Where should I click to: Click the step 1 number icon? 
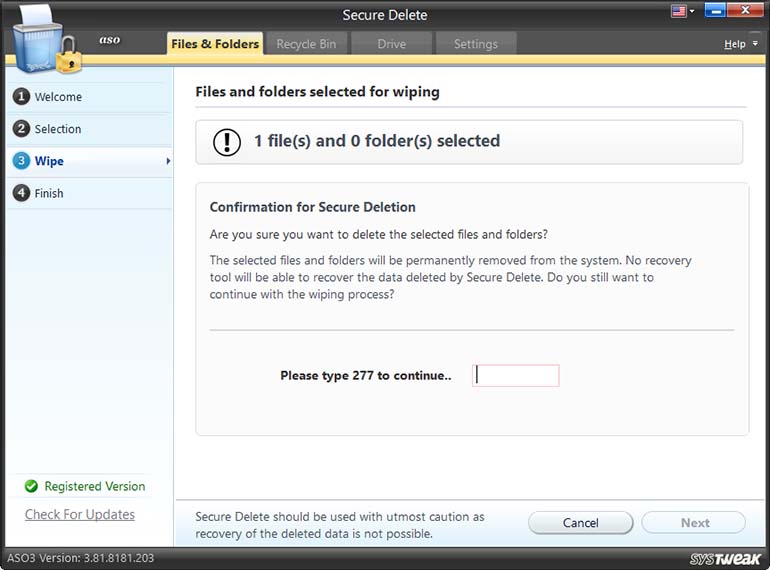(x=21, y=96)
